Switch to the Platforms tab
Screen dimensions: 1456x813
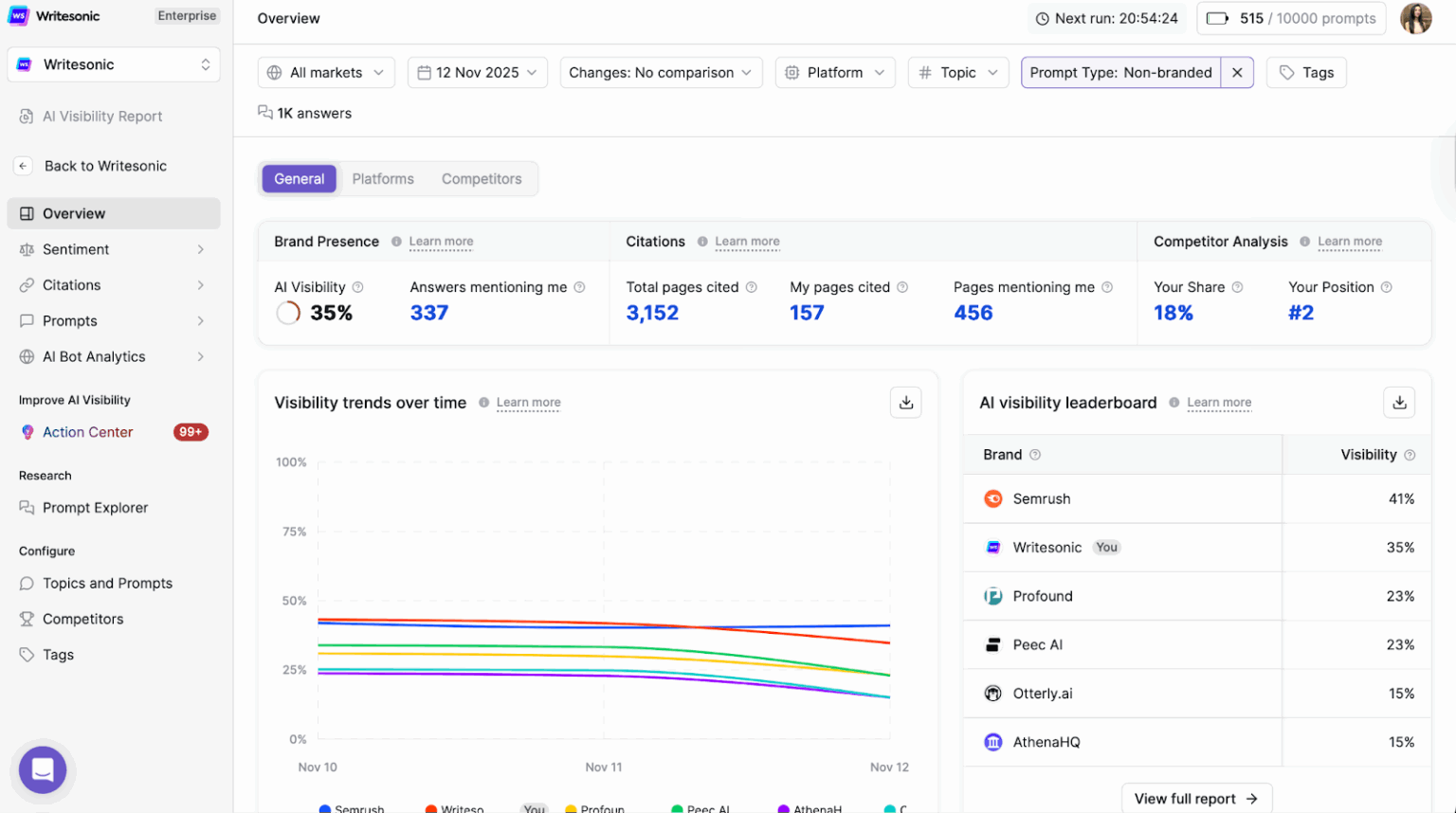(383, 178)
